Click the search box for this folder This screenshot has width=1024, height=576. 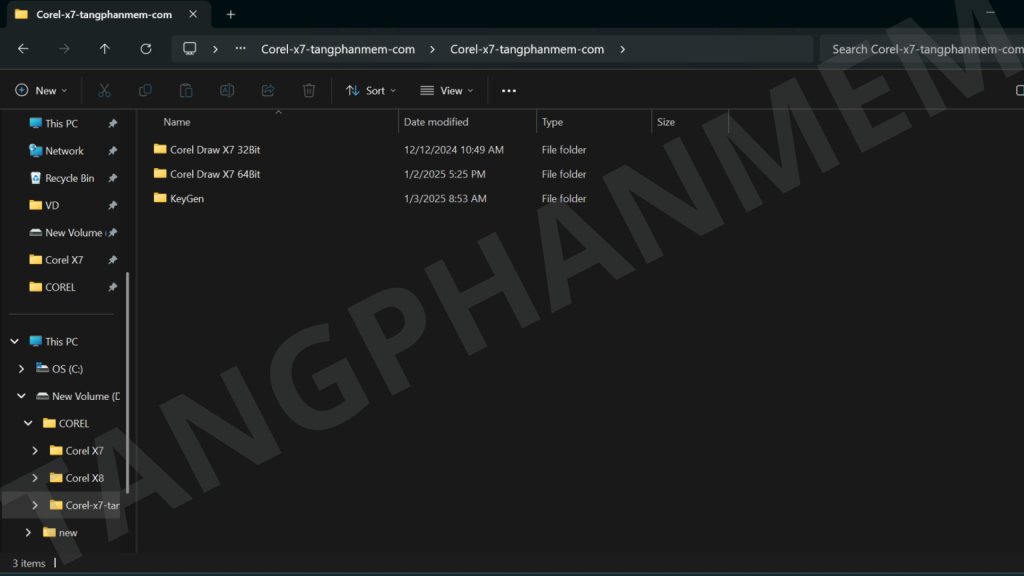coord(918,49)
